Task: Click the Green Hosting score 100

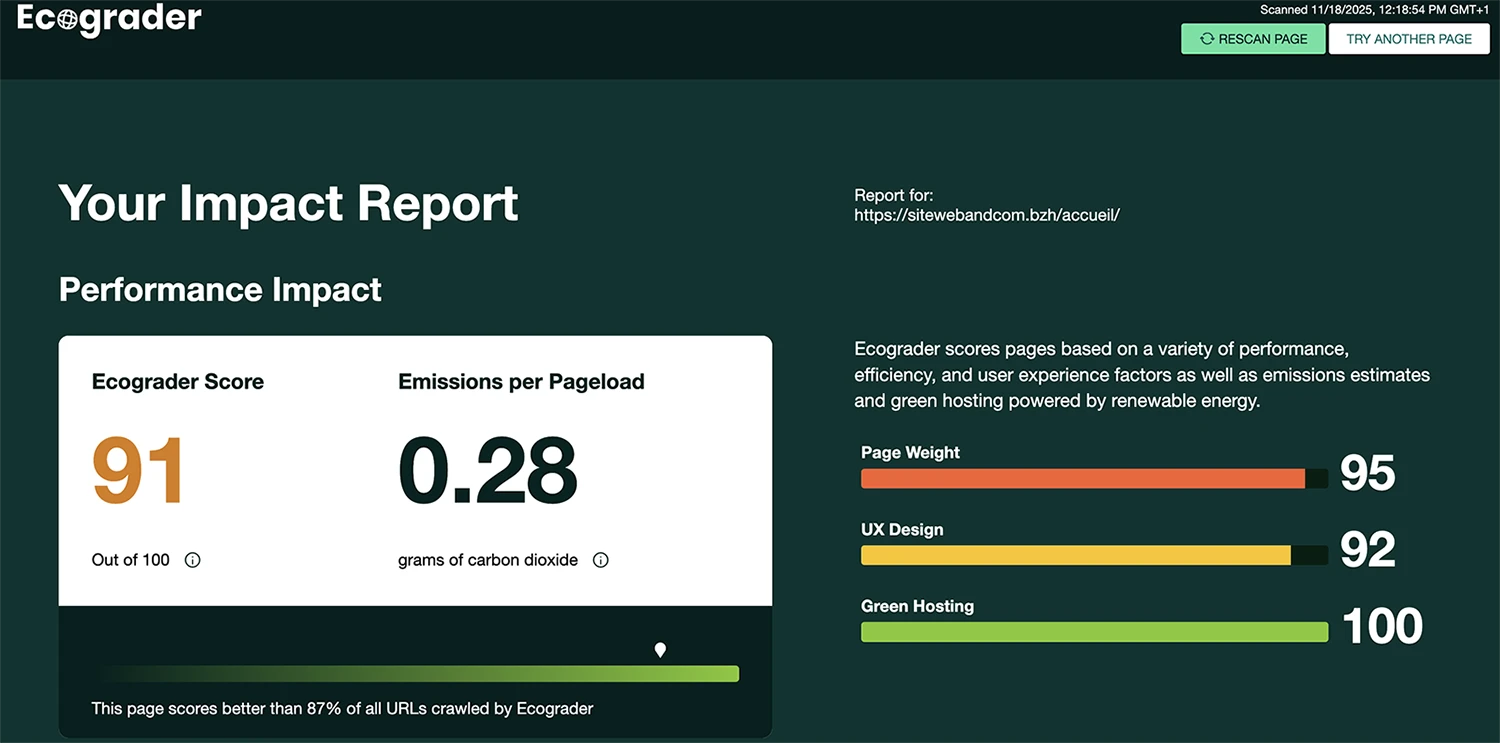Action: tap(1381, 626)
